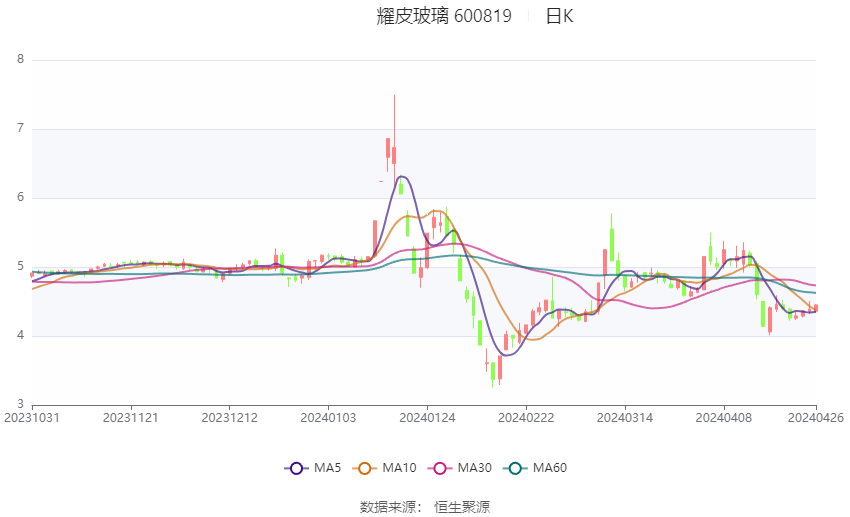Toggle the MA5 legend series
Image resolution: width=850 pixels, height=517 pixels.
click(x=313, y=468)
